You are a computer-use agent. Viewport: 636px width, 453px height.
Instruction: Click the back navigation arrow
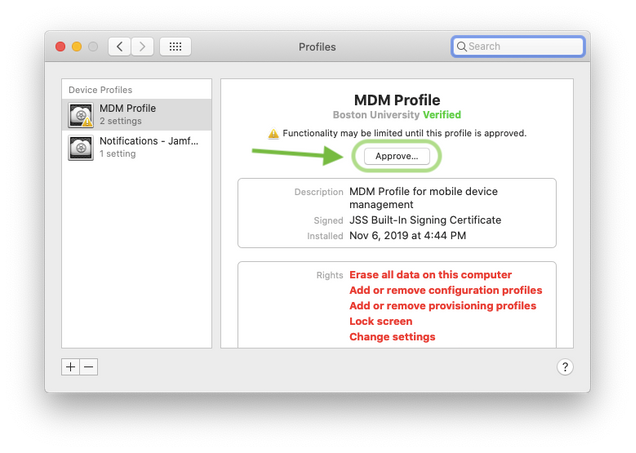pyautogui.click(x=120, y=47)
